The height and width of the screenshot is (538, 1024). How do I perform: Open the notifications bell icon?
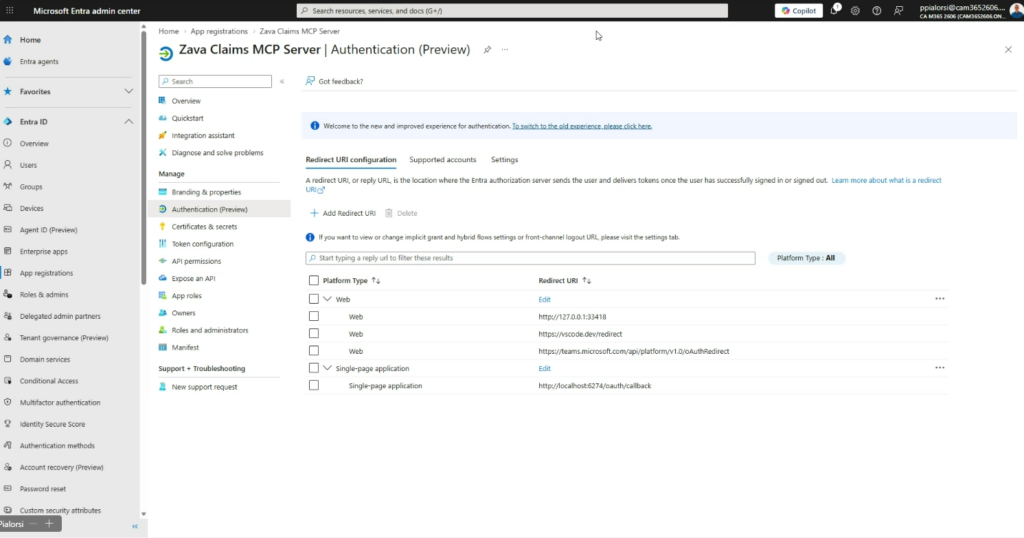(x=834, y=10)
